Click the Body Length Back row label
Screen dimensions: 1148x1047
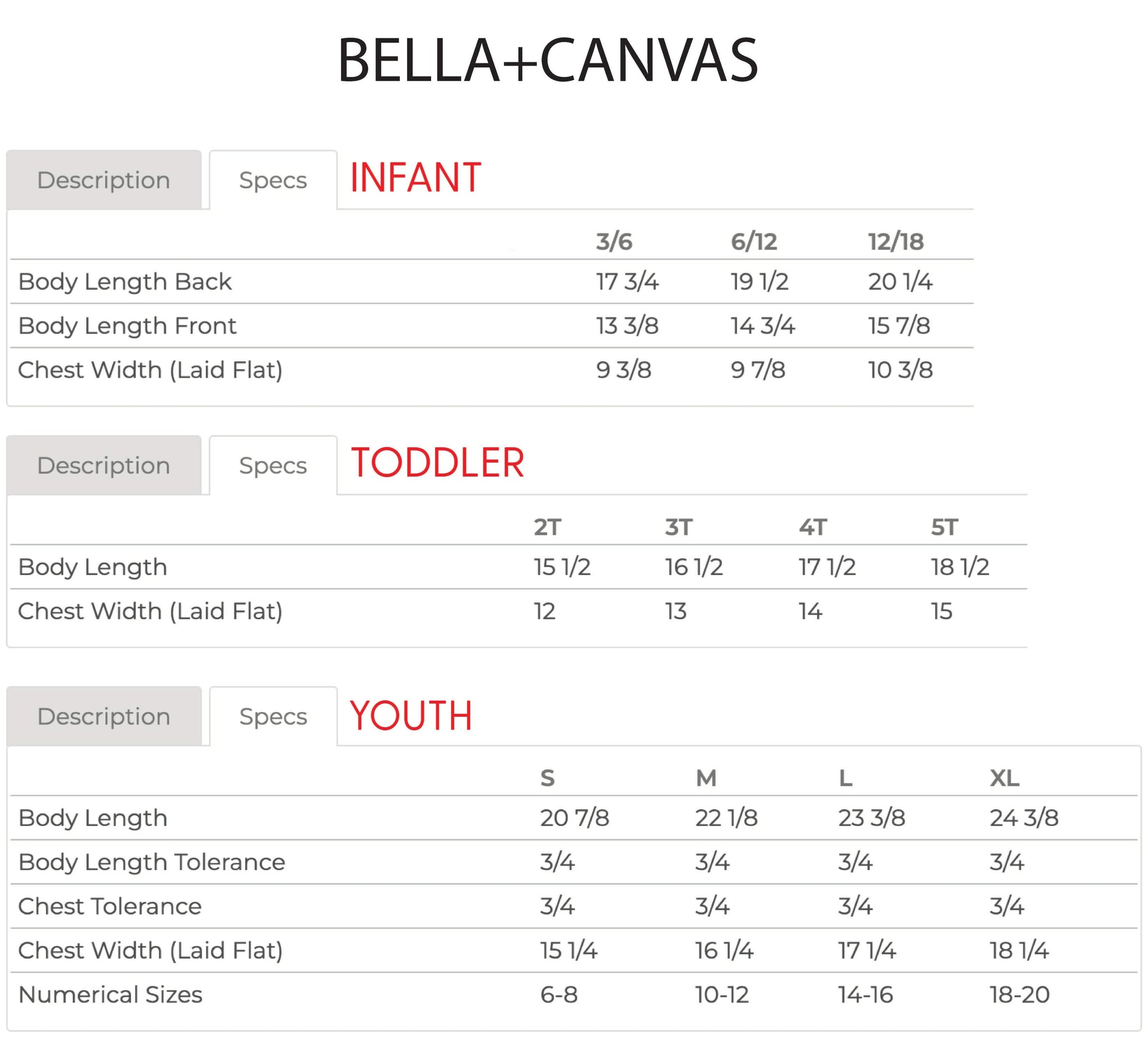pos(124,281)
